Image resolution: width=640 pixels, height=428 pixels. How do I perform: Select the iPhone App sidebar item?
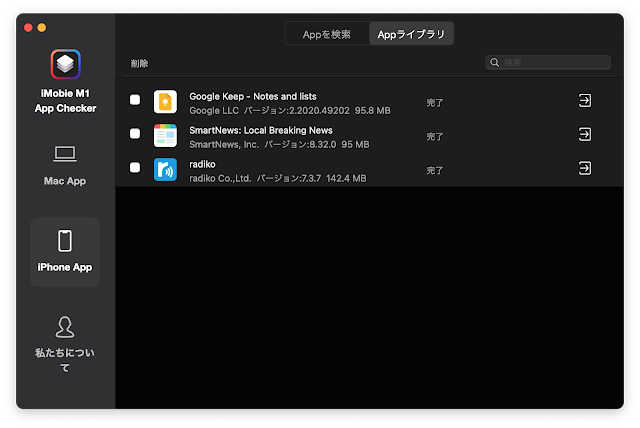click(x=65, y=252)
